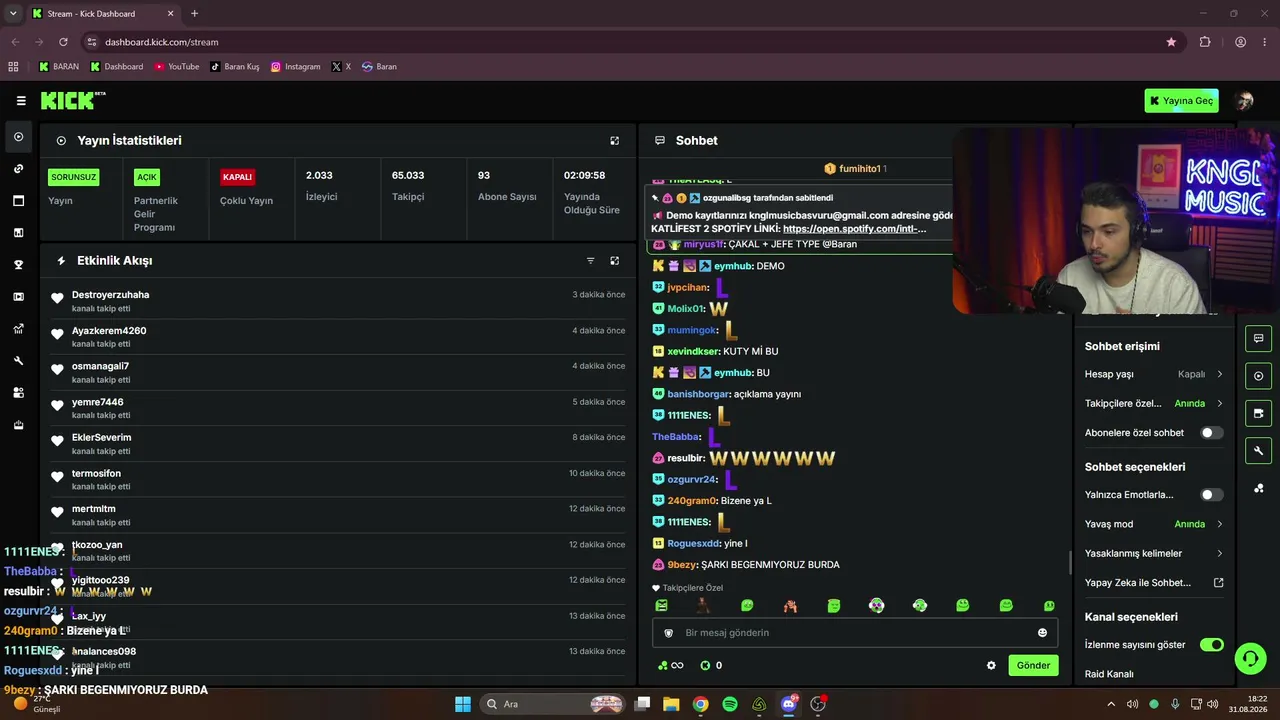Open the video clips icon in the sidebar
The image size is (1280, 720).
pos(18,297)
